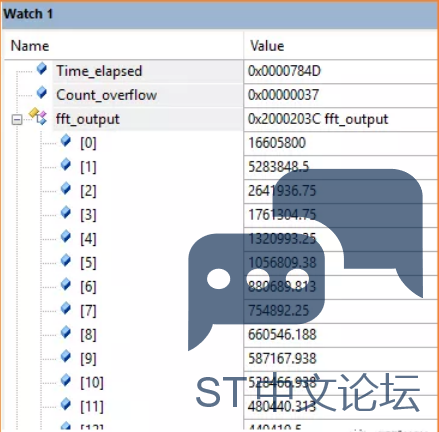Screen dimensions: 439x432
Task: Click the value 16605800
Action: coord(277,143)
